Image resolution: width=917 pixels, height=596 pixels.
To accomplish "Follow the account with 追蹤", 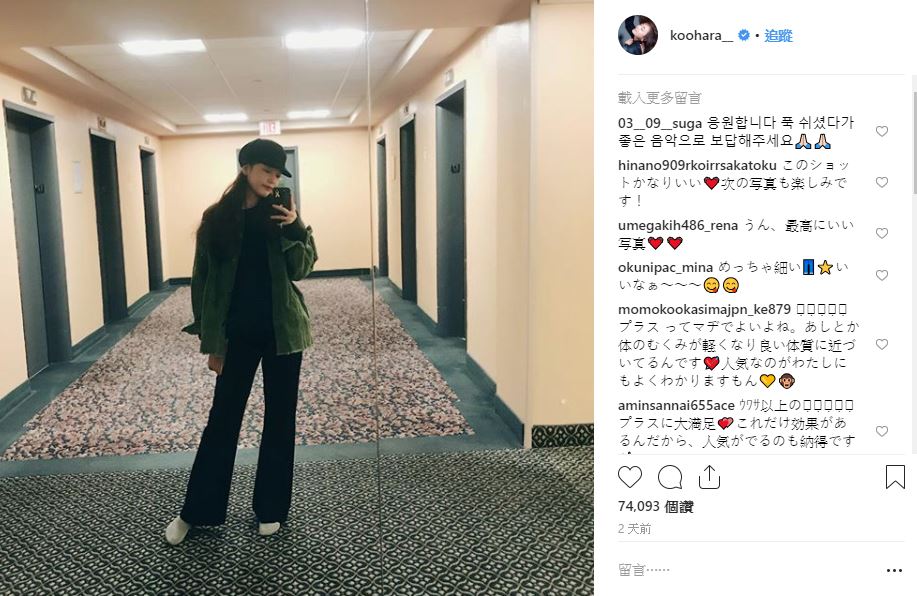I will 778,36.
